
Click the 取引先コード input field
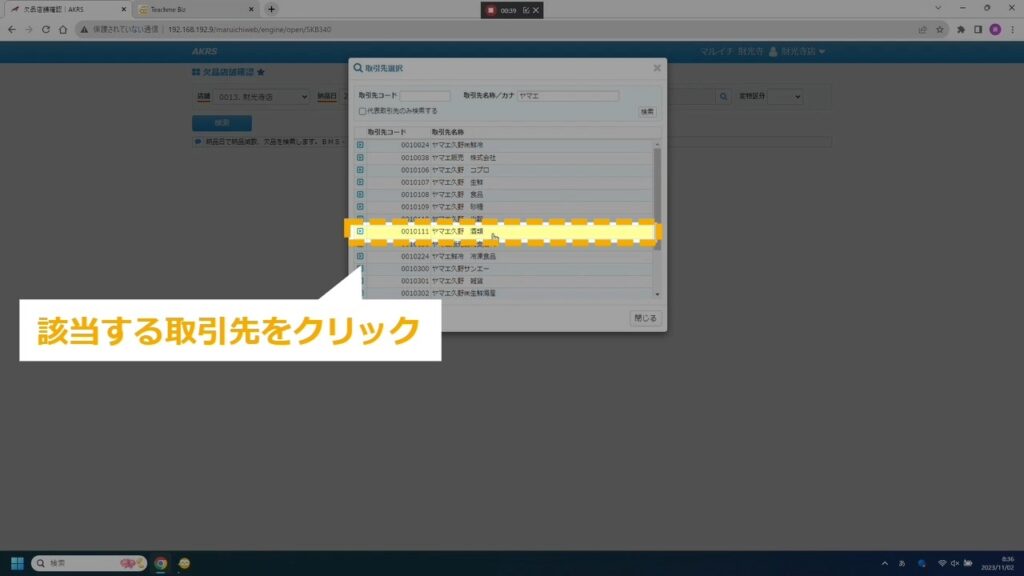click(426, 96)
